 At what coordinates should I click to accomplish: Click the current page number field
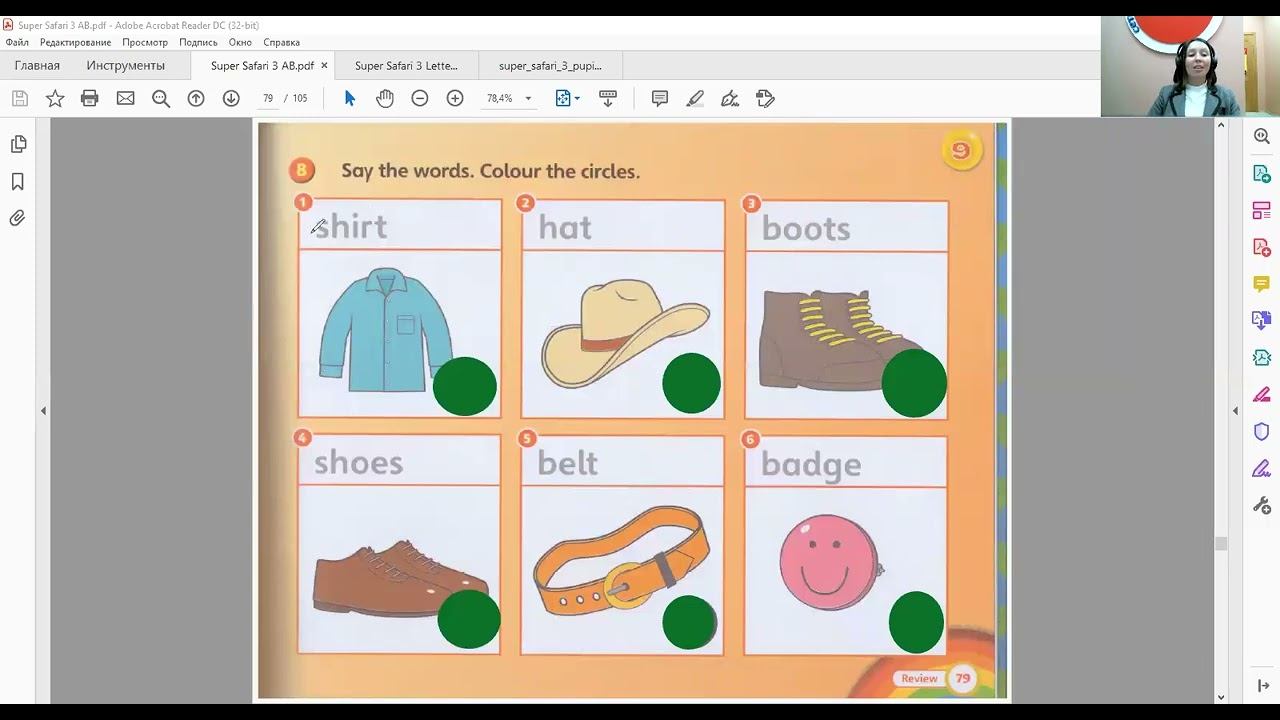(x=268, y=99)
